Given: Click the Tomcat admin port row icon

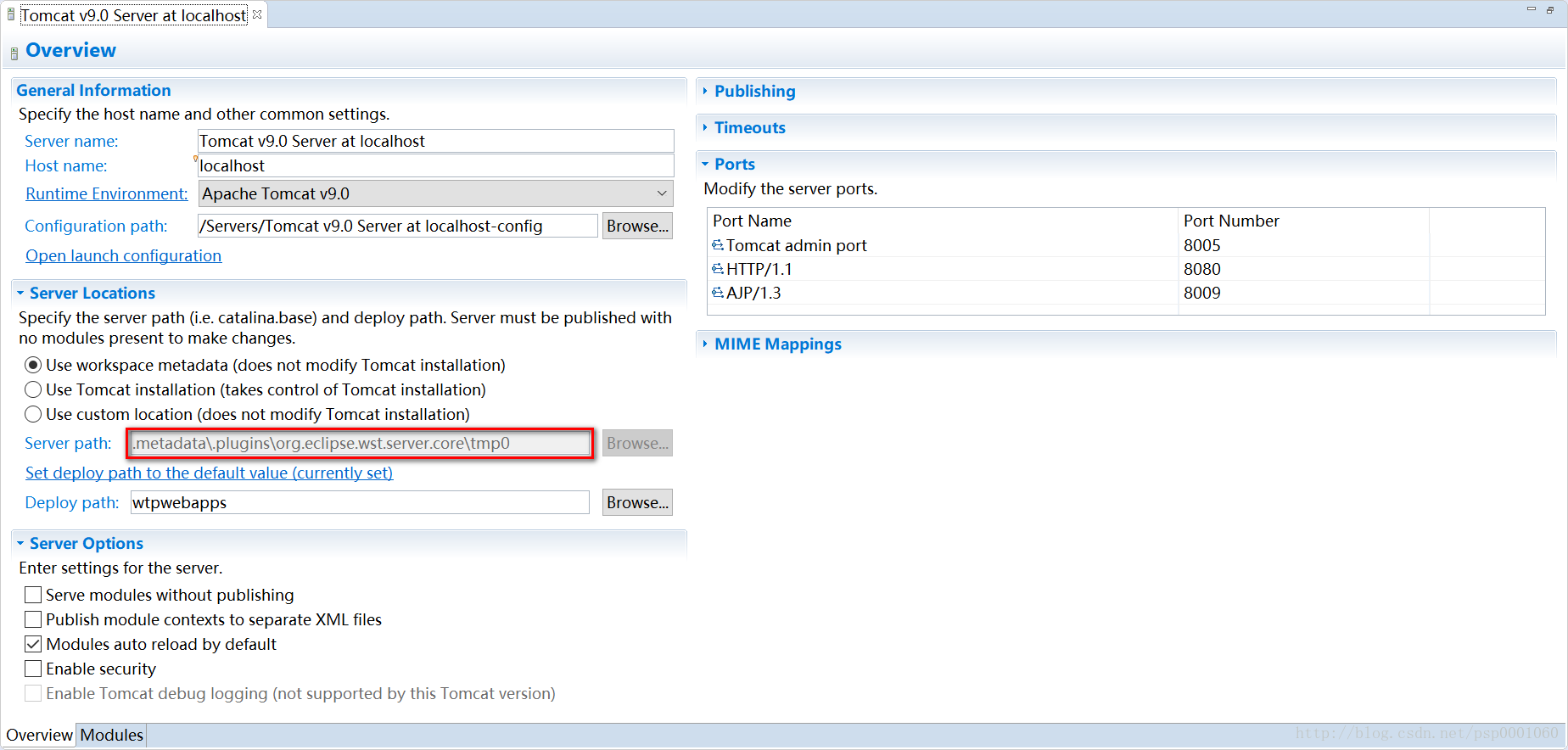Looking at the screenshot, I should [718, 245].
